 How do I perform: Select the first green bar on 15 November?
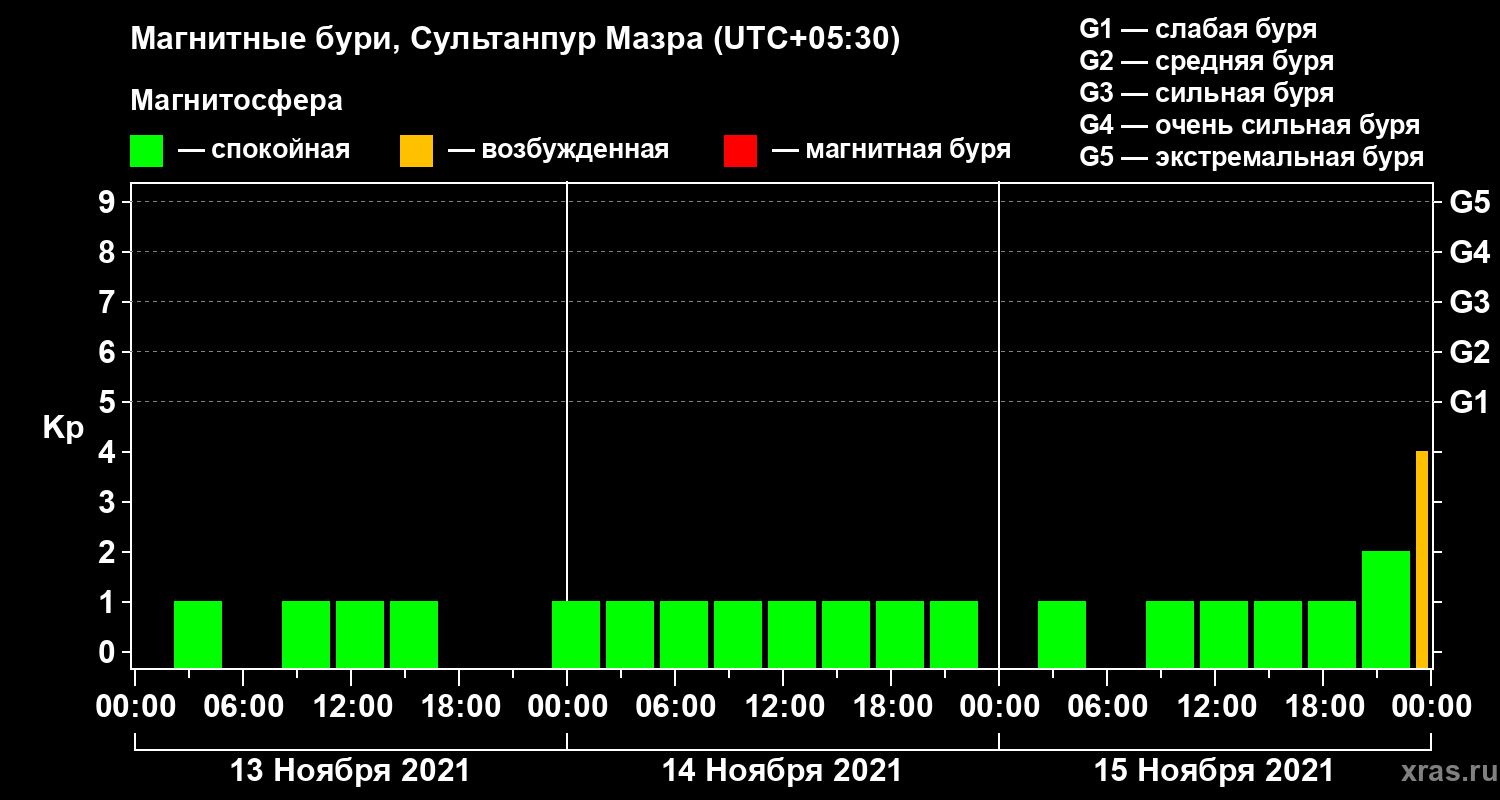click(1062, 634)
